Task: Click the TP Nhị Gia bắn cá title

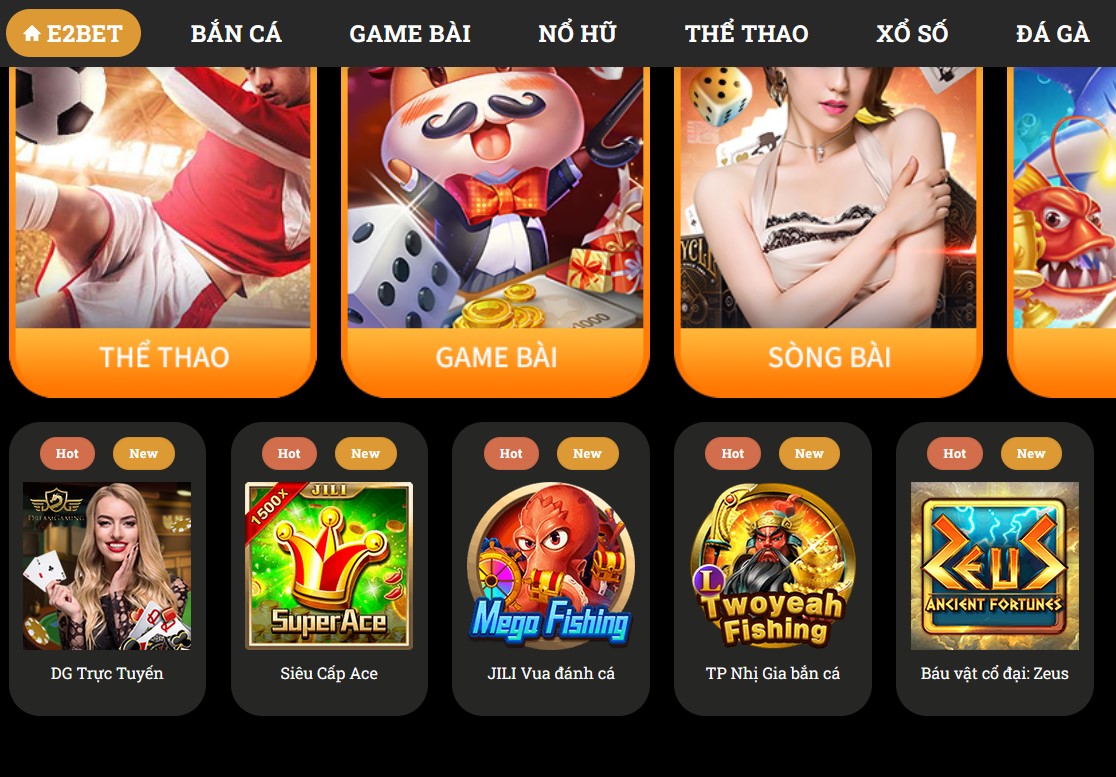Action: [x=773, y=673]
